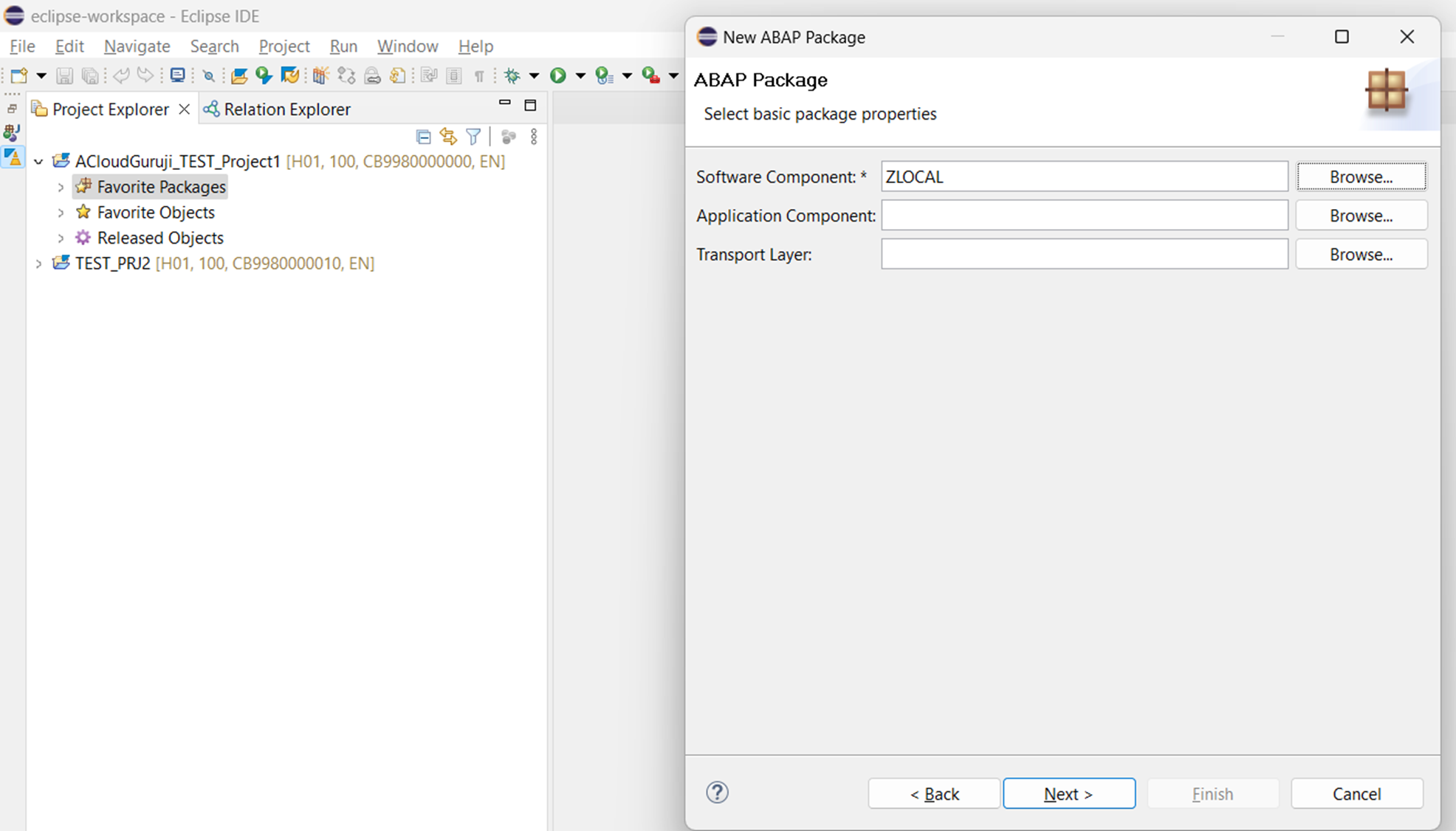This screenshot has height=831, width=1456.
Task: Collapse the ACloudGuruji_TEST_Project1 project node
Action: point(38,161)
